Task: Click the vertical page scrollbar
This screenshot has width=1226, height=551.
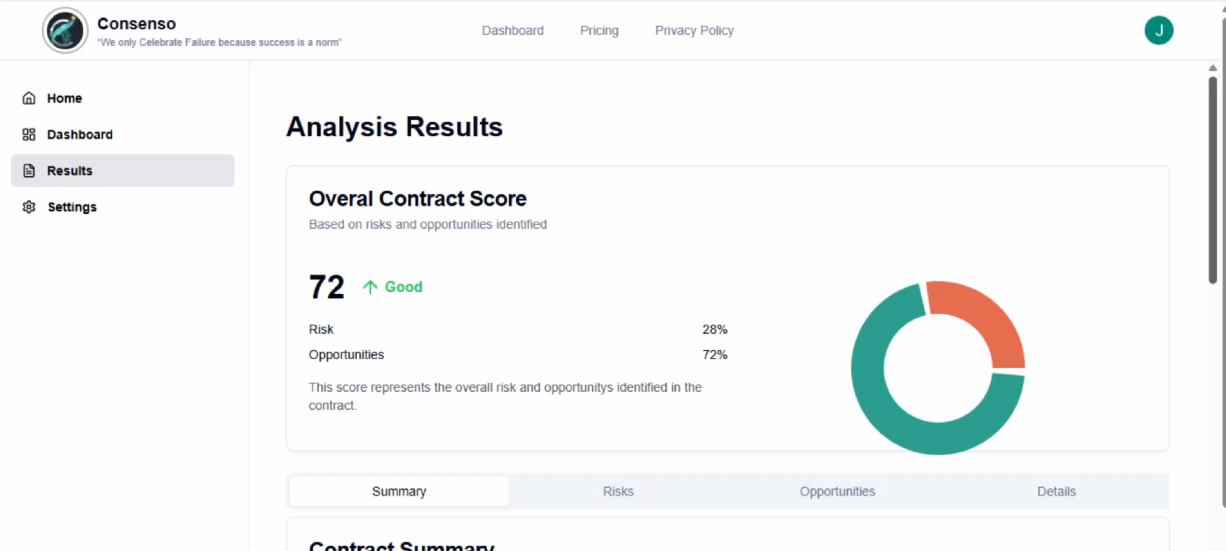Action: click(1213, 180)
